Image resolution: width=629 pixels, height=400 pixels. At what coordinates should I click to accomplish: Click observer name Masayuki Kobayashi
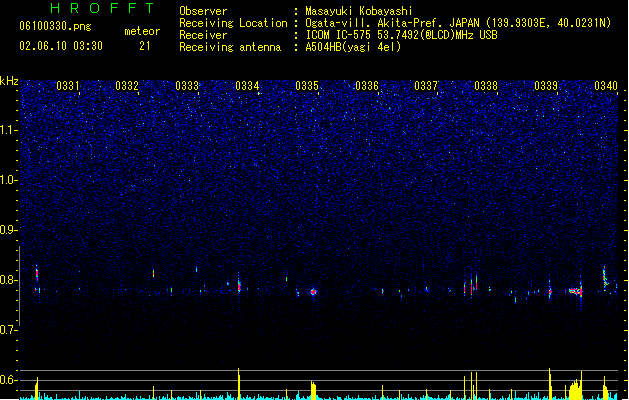pos(359,11)
